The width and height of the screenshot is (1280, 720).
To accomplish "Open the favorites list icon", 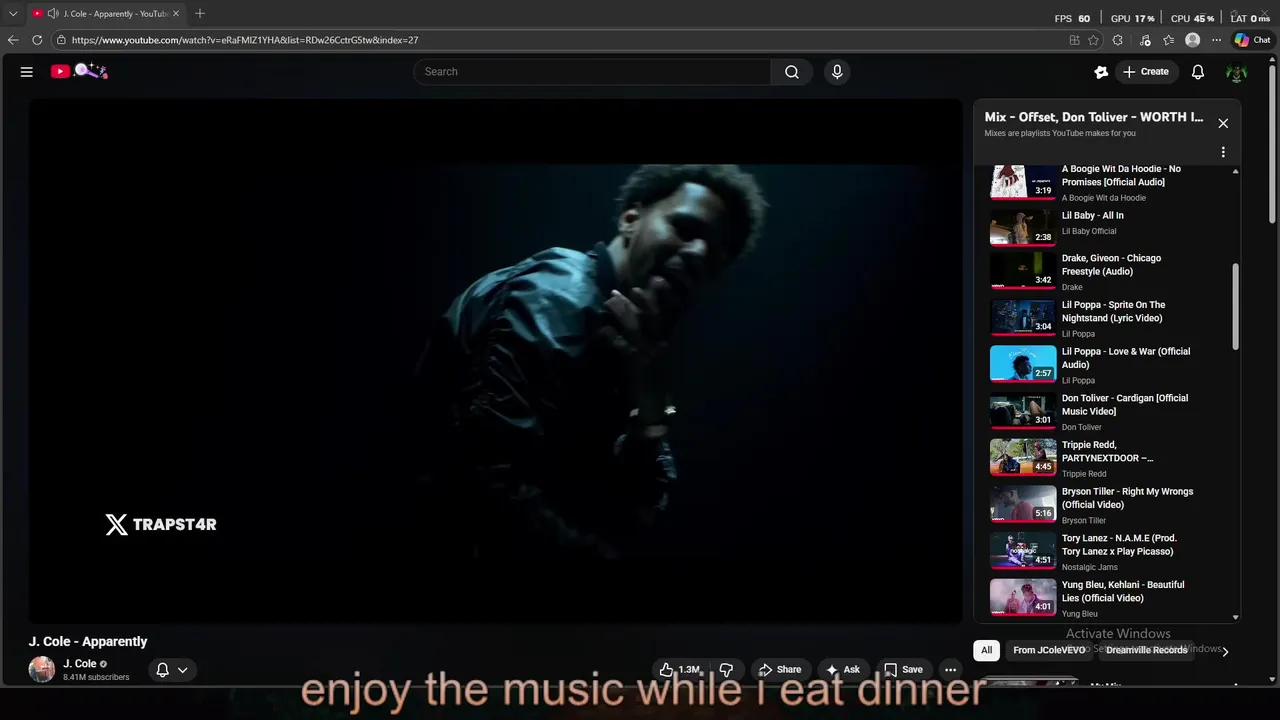I will [x=1169, y=40].
